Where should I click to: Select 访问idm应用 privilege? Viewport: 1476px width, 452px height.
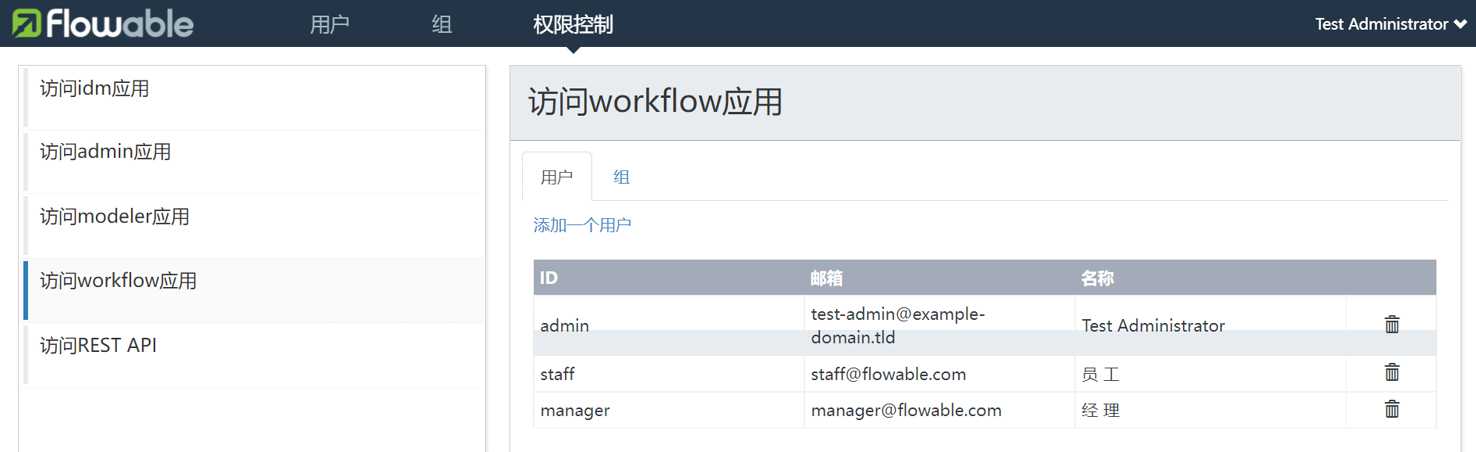pos(95,89)
